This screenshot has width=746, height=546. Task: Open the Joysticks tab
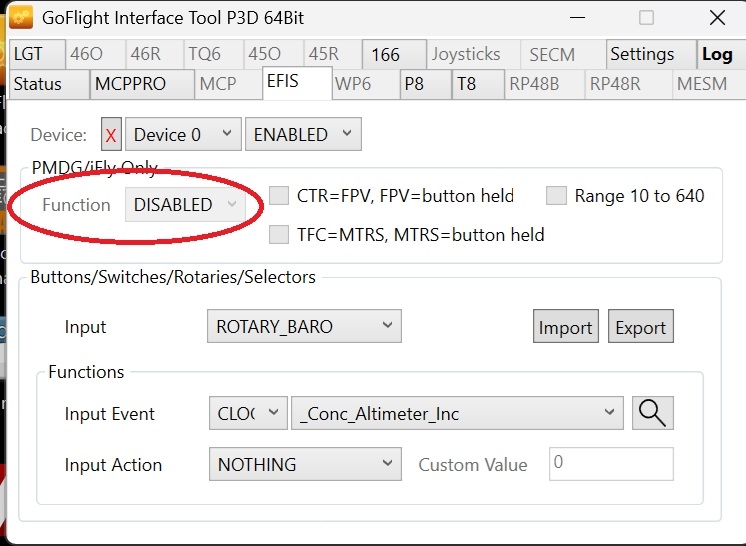474,54
